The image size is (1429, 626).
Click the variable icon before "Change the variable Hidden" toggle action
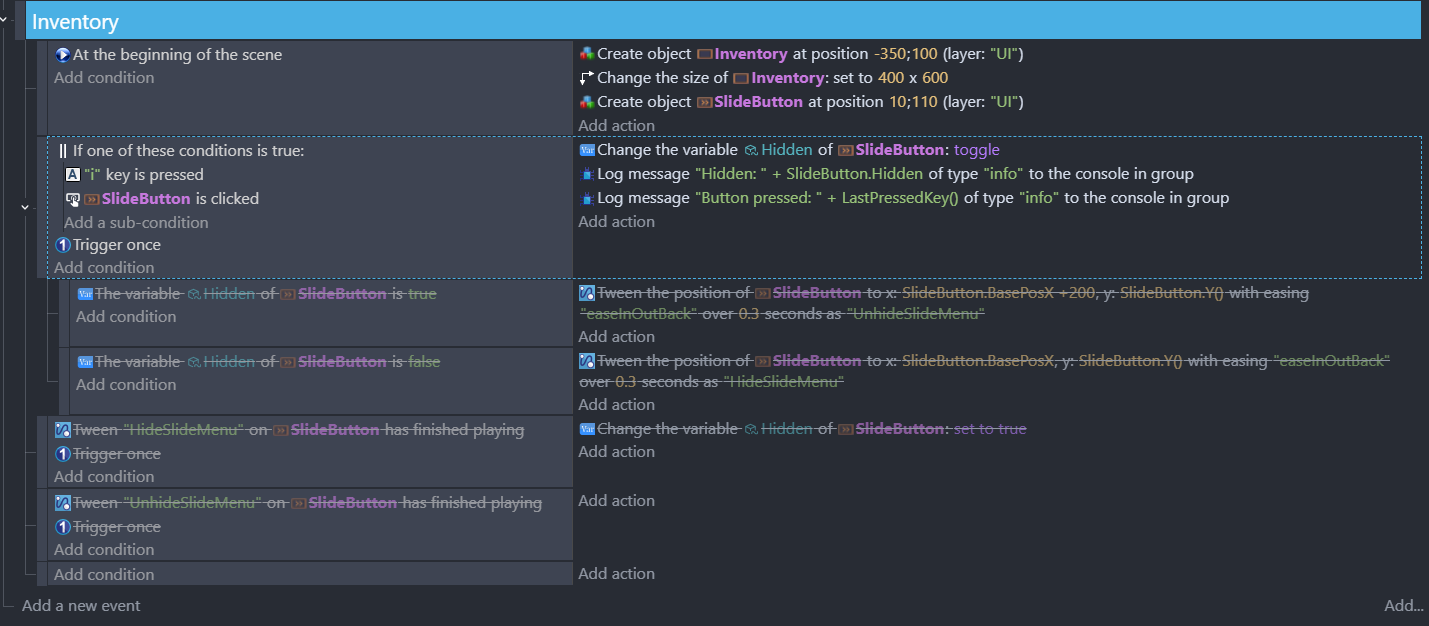[587, 150]
